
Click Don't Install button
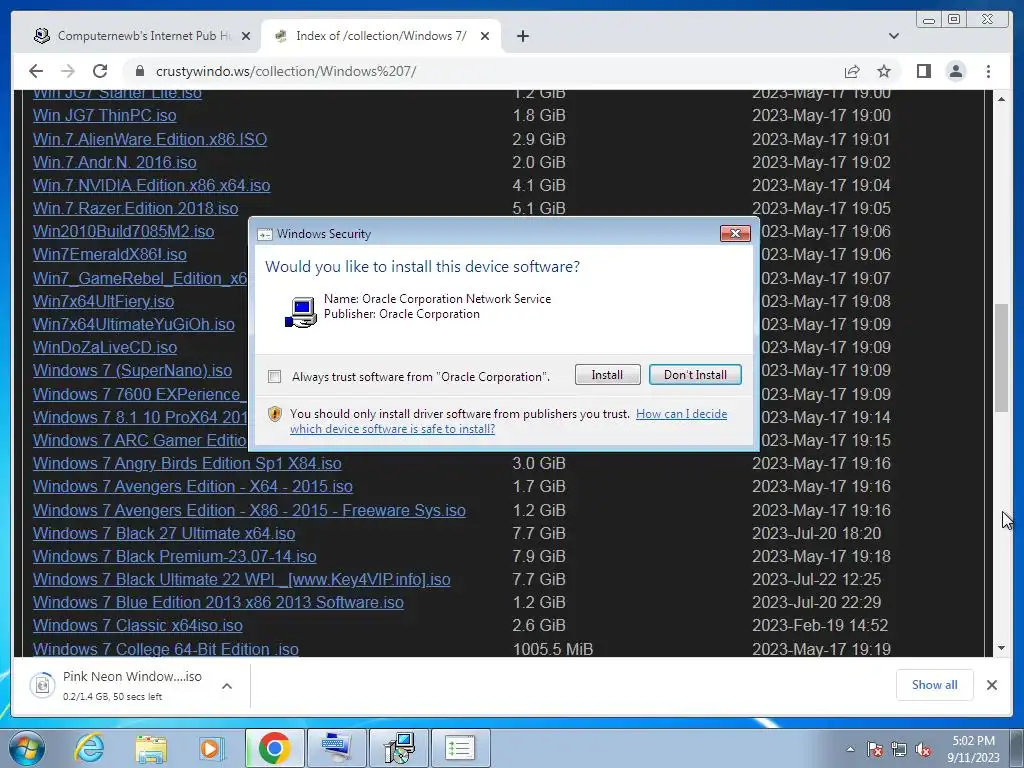coord(695,375)
